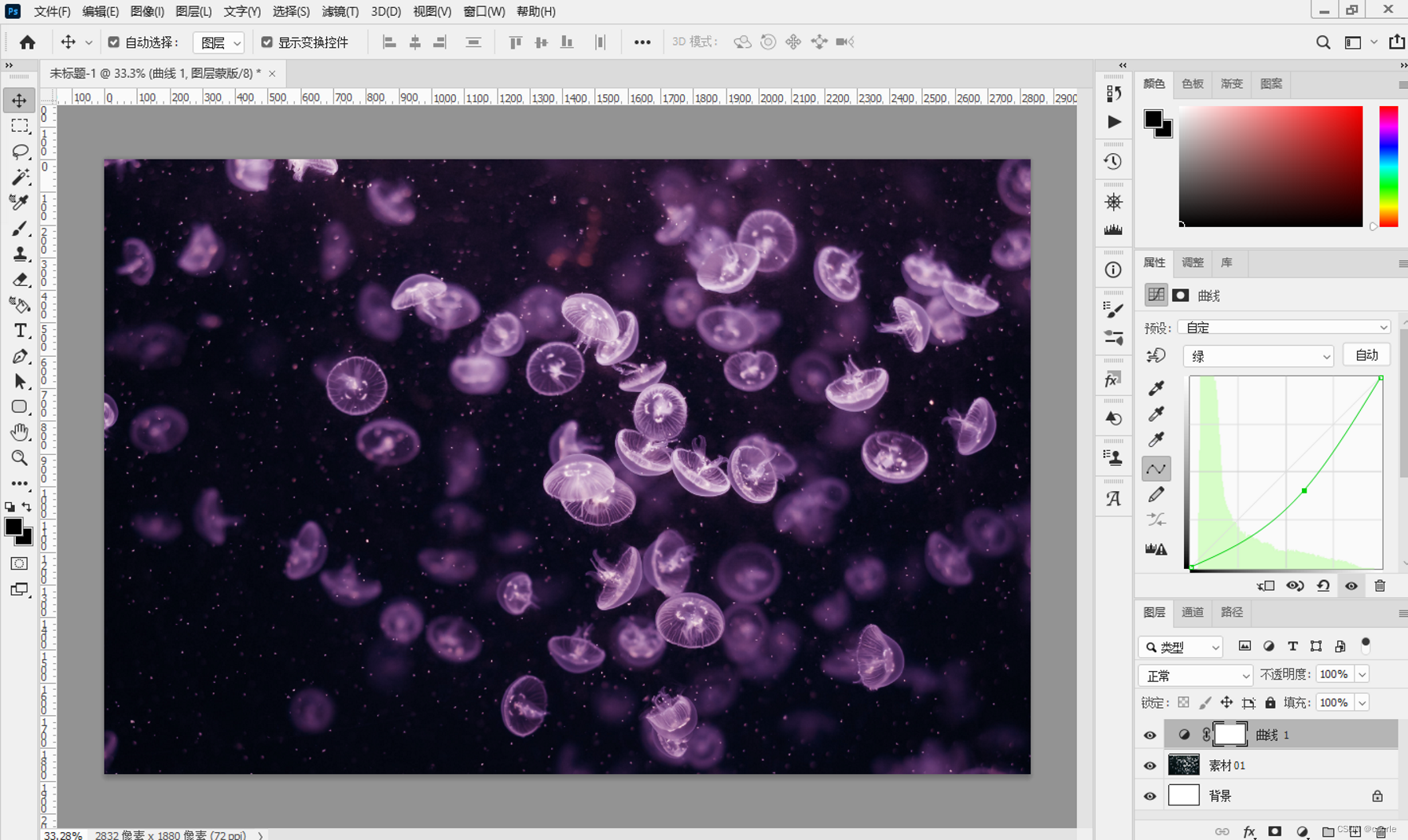Choose the Horizontal Type tool

20,331
